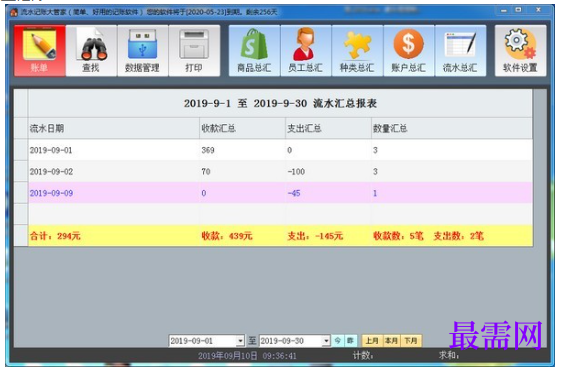Click the 计数 status bar label
The width and height of the screenshot is (561, 367).
[x=363, y=356]
